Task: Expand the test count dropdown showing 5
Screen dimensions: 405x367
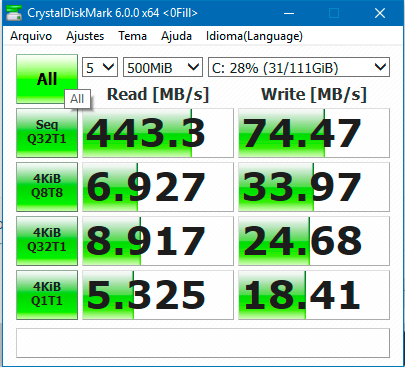Action: [100, 68]
